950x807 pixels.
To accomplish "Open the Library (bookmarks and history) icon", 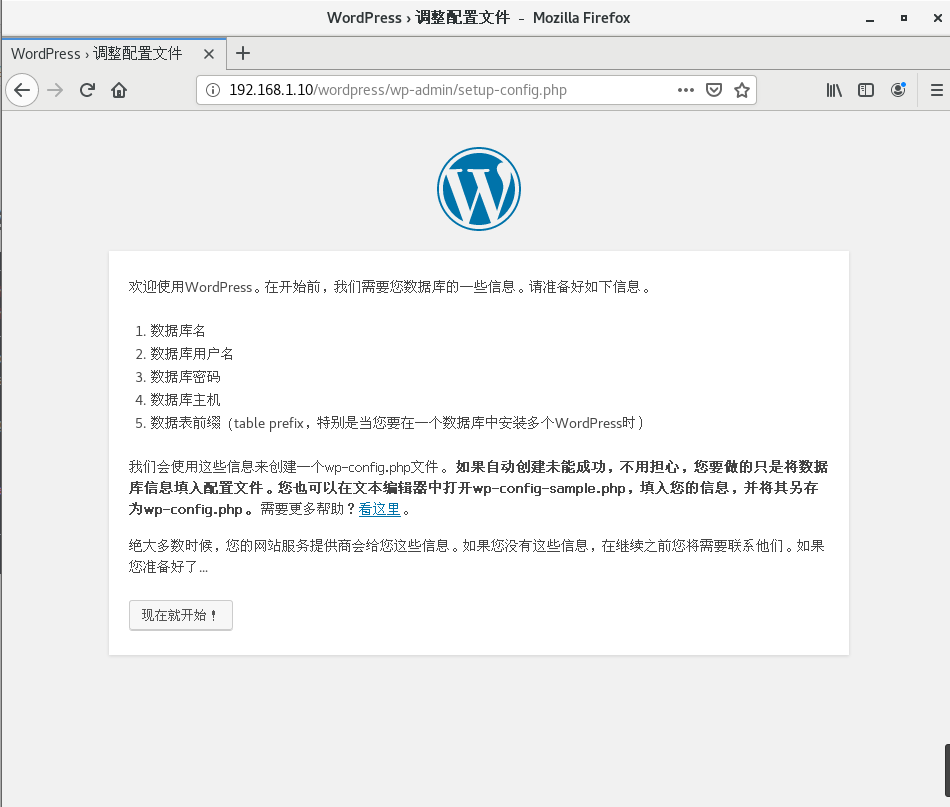I will (x=834, y=90).
